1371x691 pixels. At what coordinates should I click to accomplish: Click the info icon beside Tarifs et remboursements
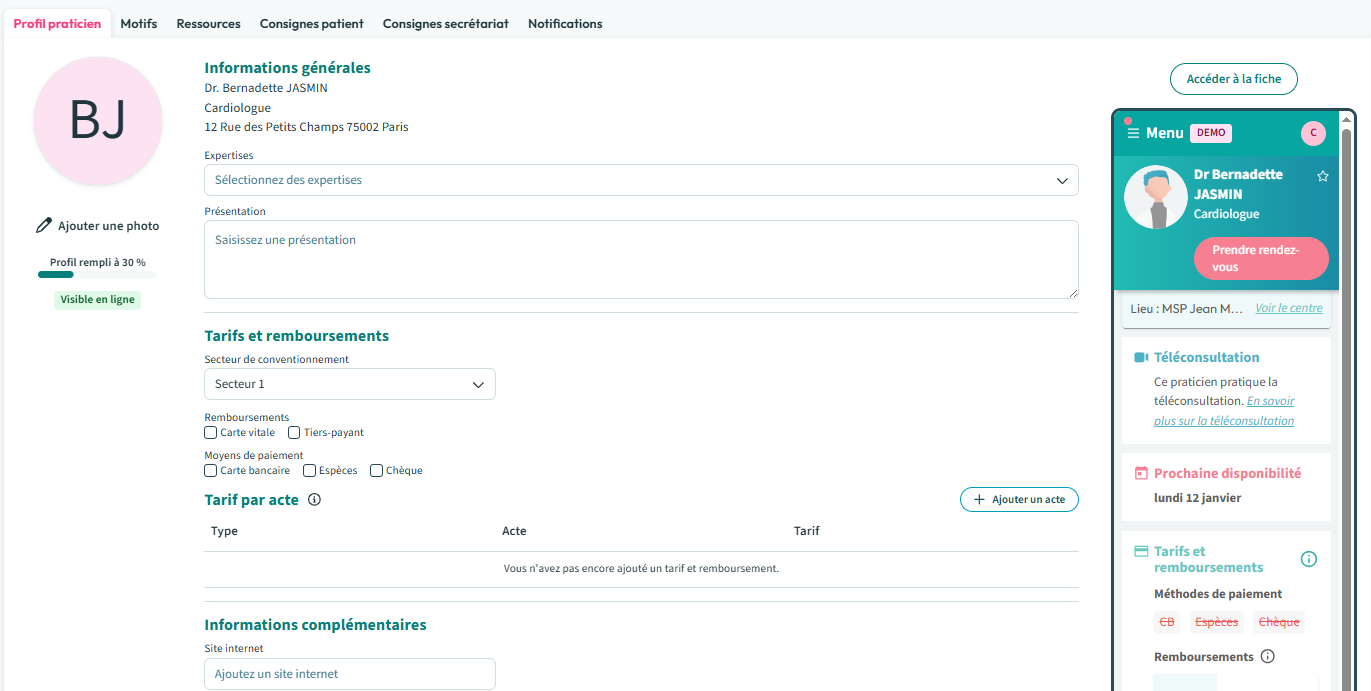(x=1308, y=559)
